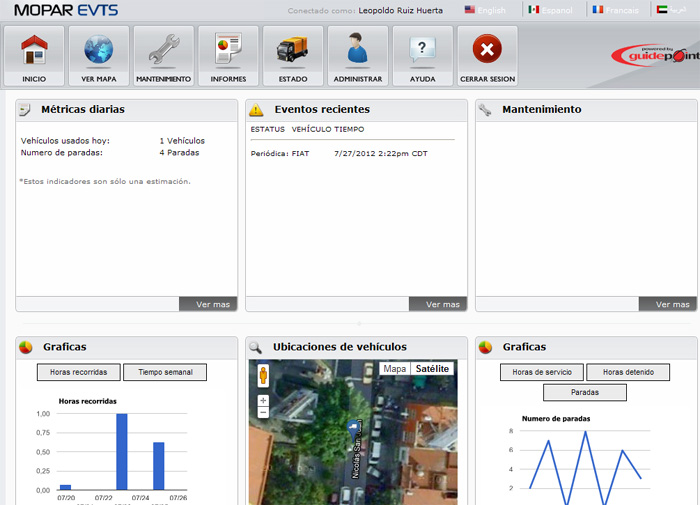Click the MOPAR EVTS logo
Viewport: 700px width, 505px height.
pos(66,10)
